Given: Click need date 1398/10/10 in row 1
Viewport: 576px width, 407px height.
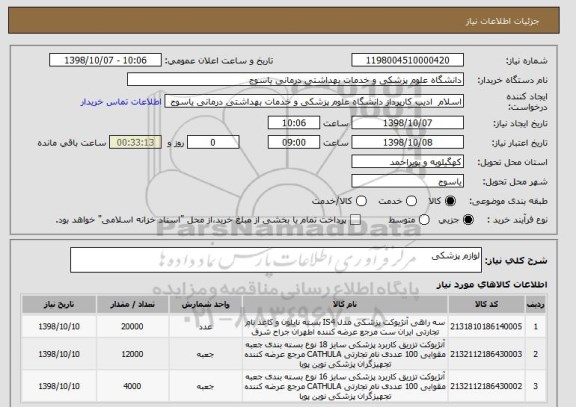Looking at the screenshot, I should pyautogui.click(x=59, y=327).
